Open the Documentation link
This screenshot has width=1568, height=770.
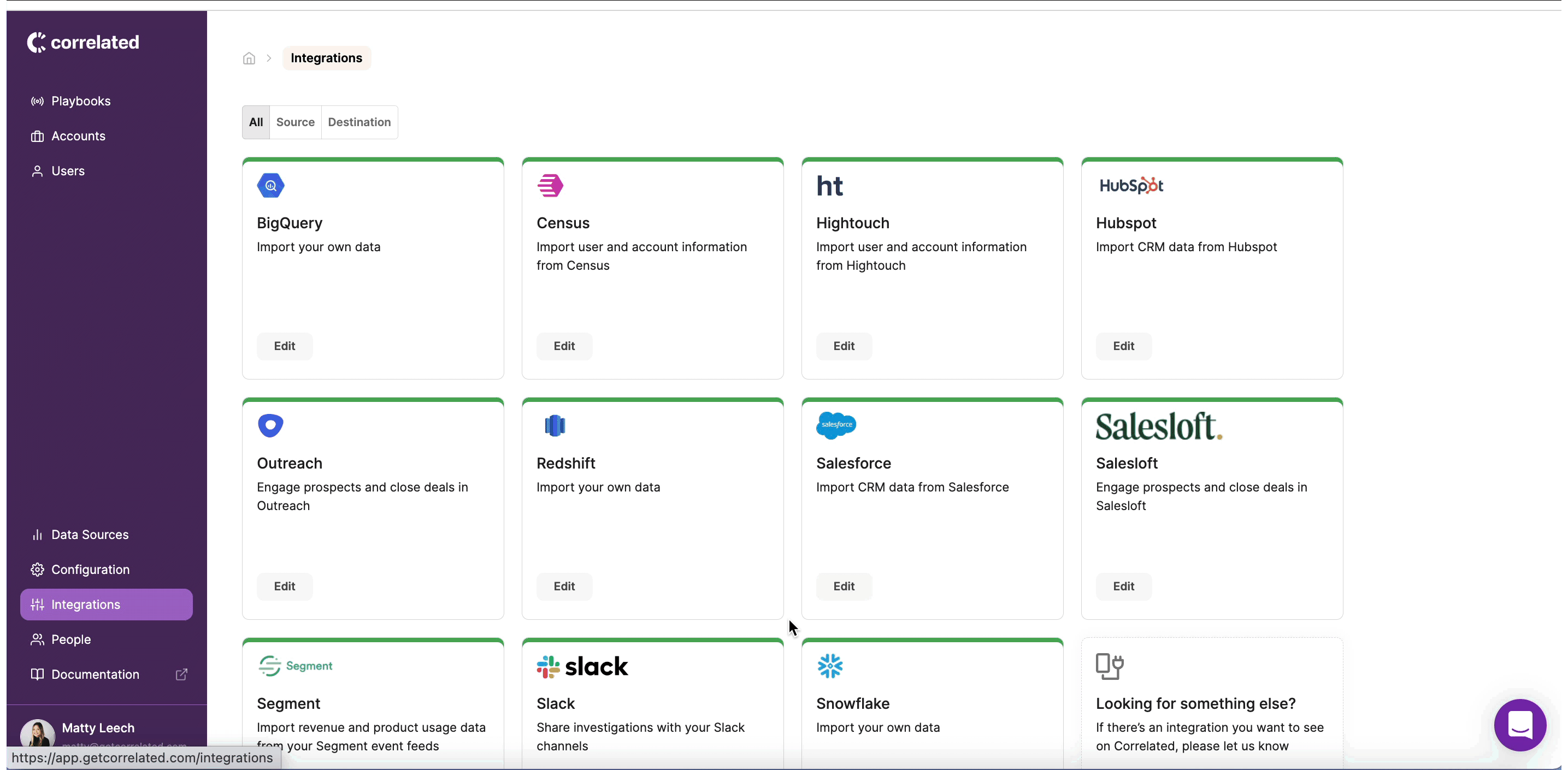107,674
